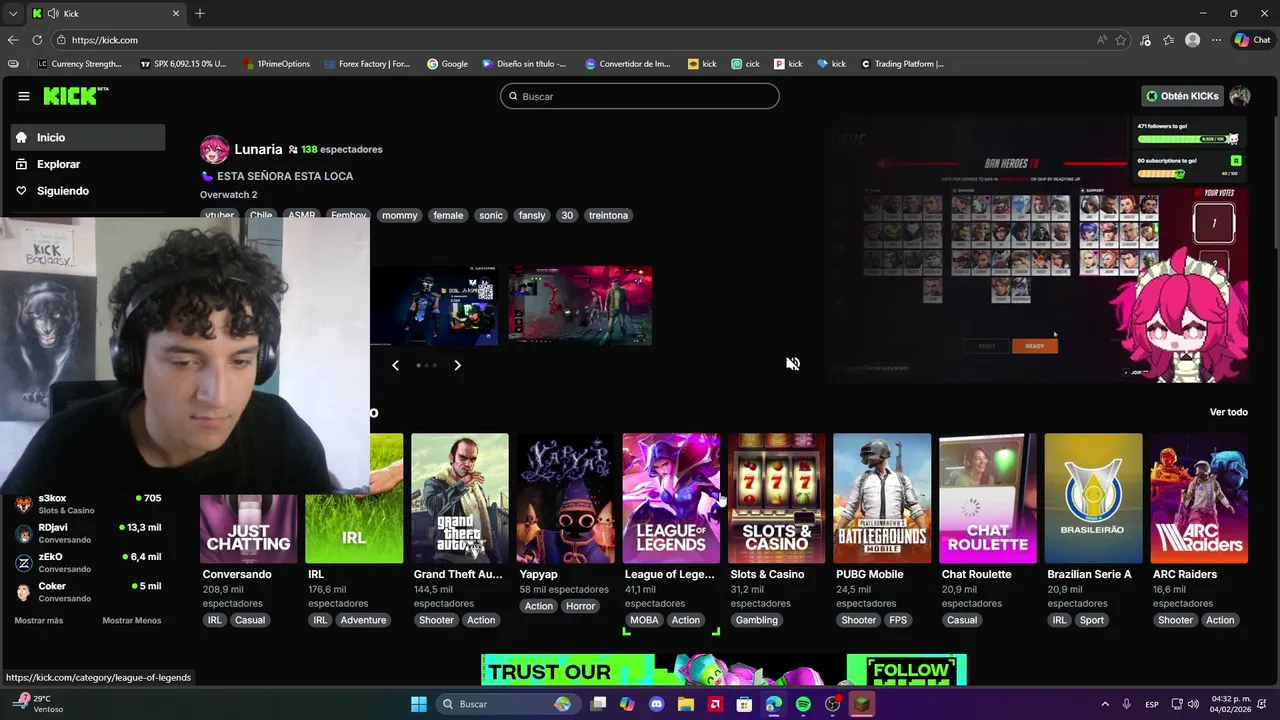The image size is (1280, 720).
Task: Select Explorar in the sidebar
Action: (88, 164)
